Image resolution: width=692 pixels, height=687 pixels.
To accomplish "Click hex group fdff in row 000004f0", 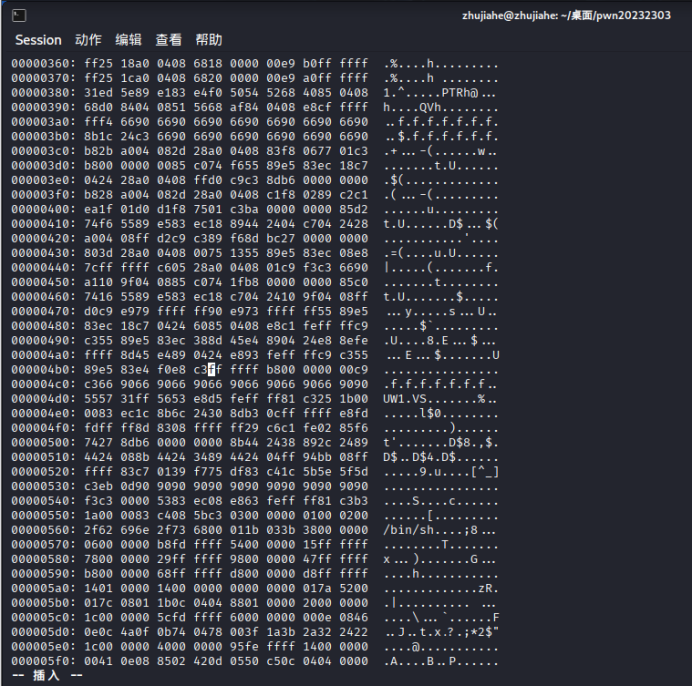I will pos(99,428).
